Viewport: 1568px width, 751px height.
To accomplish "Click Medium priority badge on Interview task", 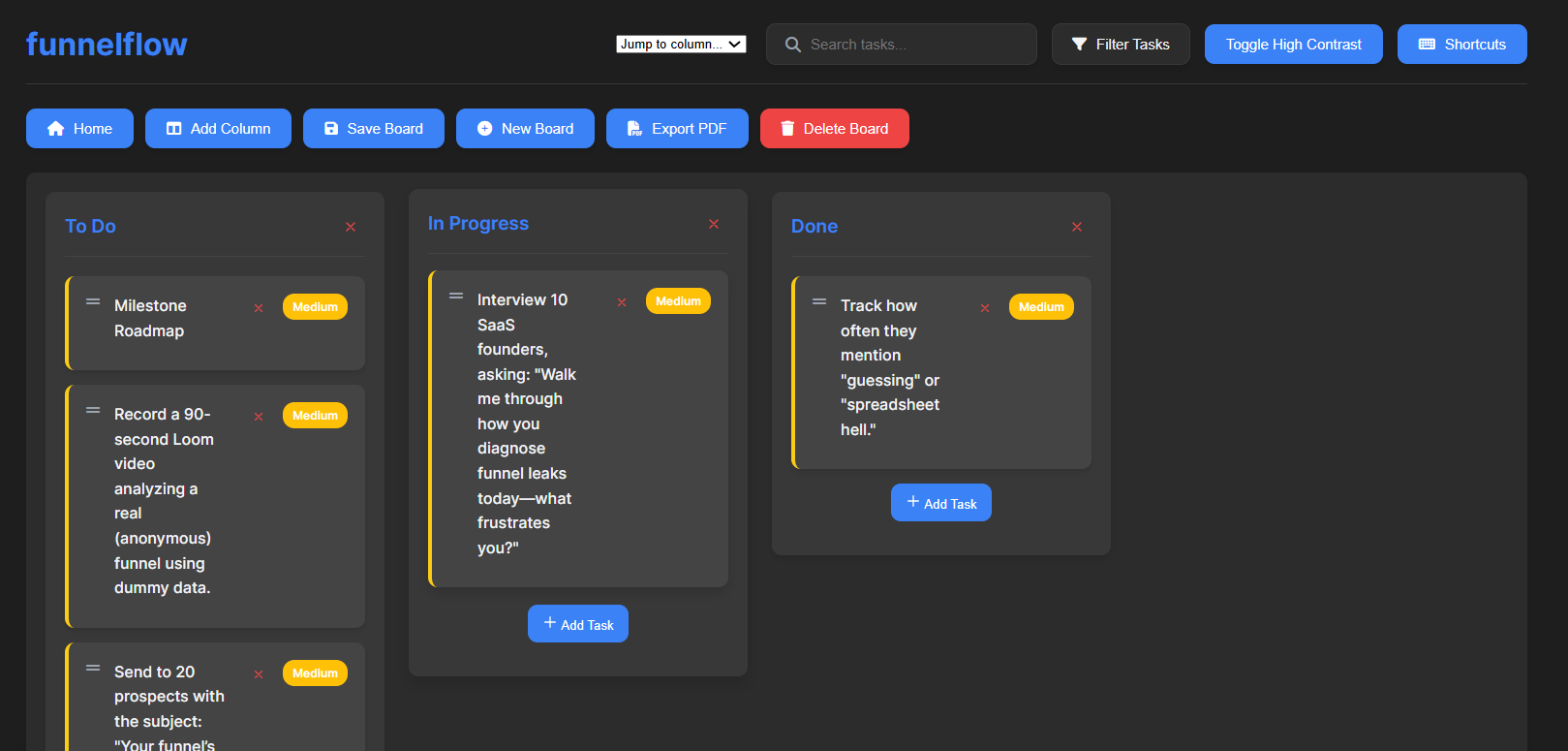I will click(678, 301).
